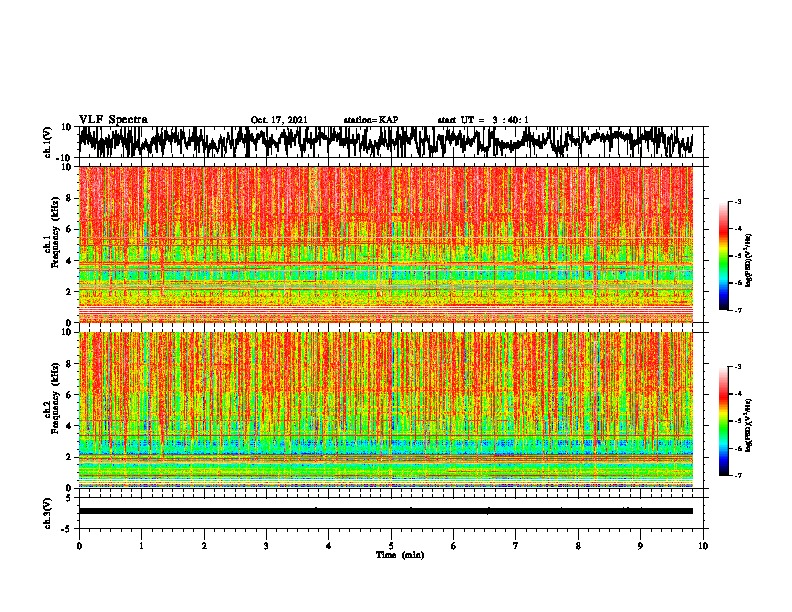Image resolution: width=792 pixels, height=612 pixels.
Task: Click the time axis tick label "1"
Action: click(141, 546)
